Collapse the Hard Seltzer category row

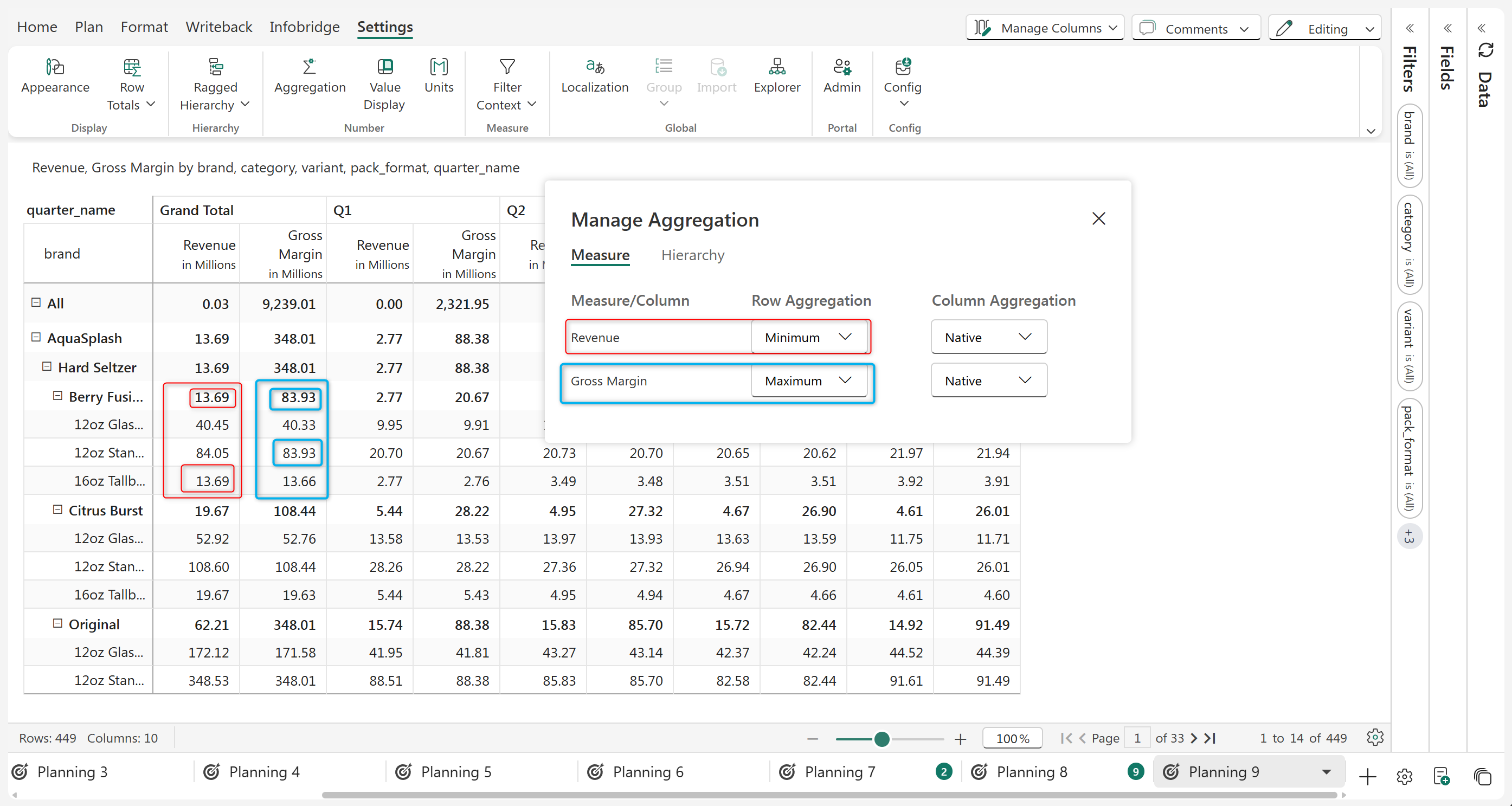[47, 367]
